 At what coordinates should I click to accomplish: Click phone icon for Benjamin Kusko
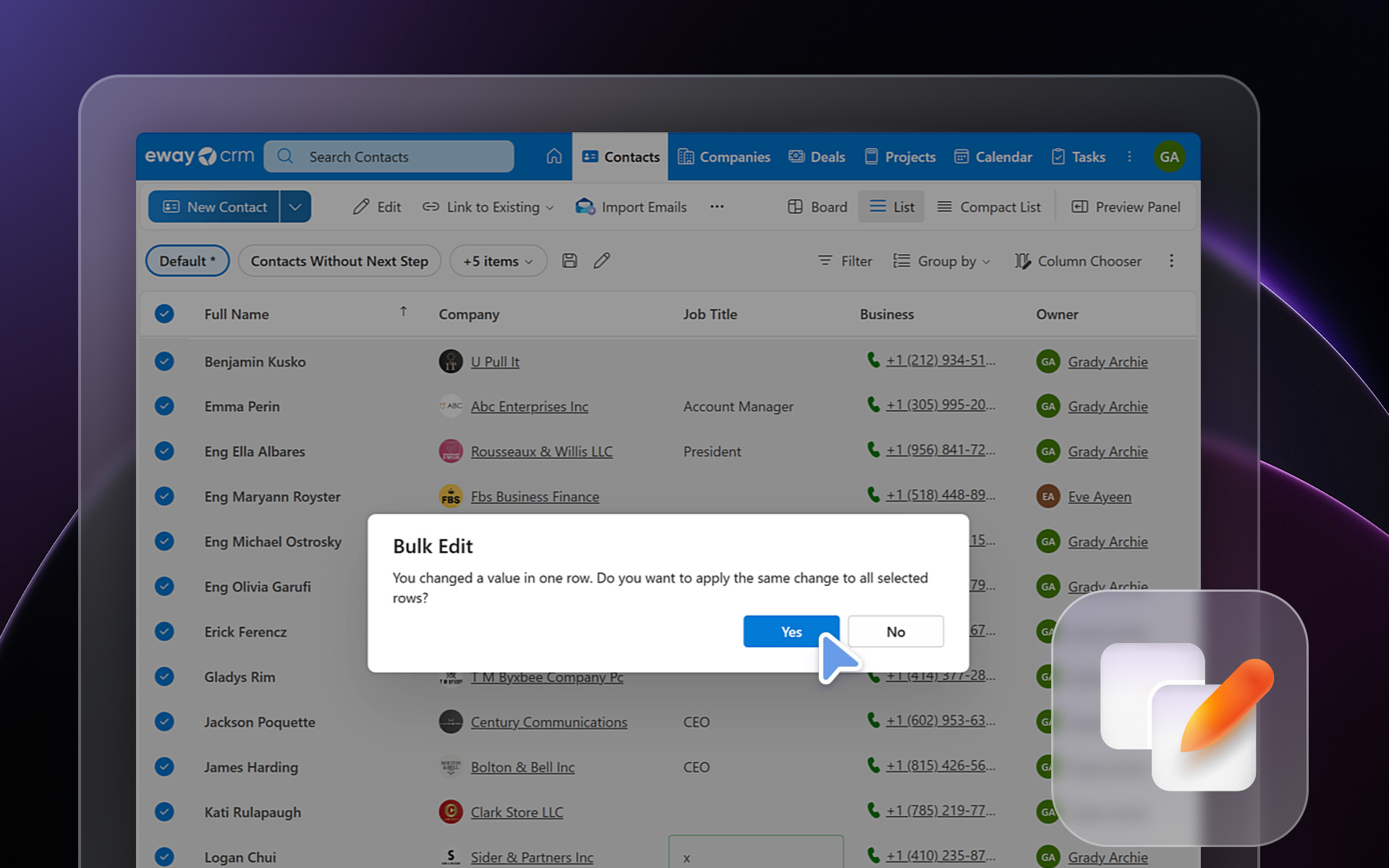coord(873,359)
